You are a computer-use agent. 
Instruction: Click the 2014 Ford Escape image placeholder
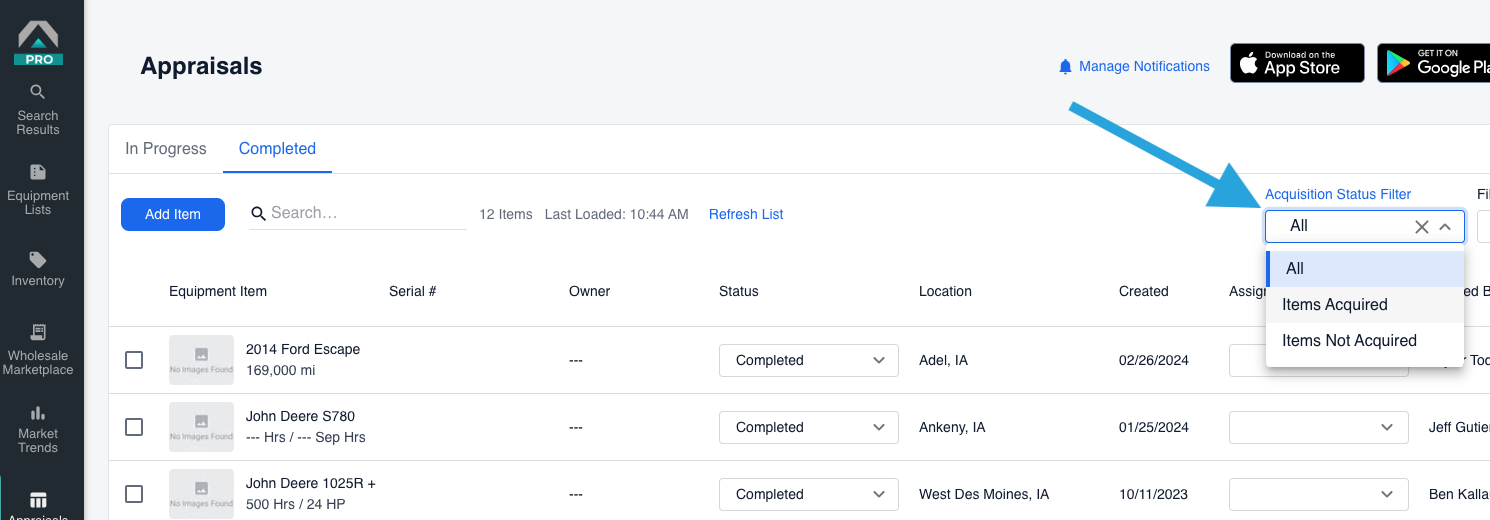tap(201, 360)
